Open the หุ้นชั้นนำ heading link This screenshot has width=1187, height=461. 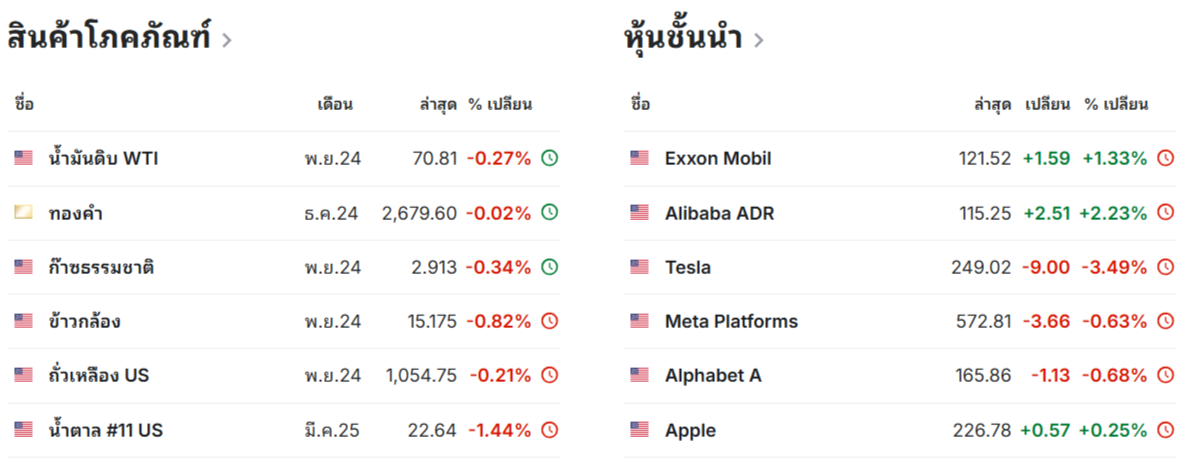coord(683,36)
